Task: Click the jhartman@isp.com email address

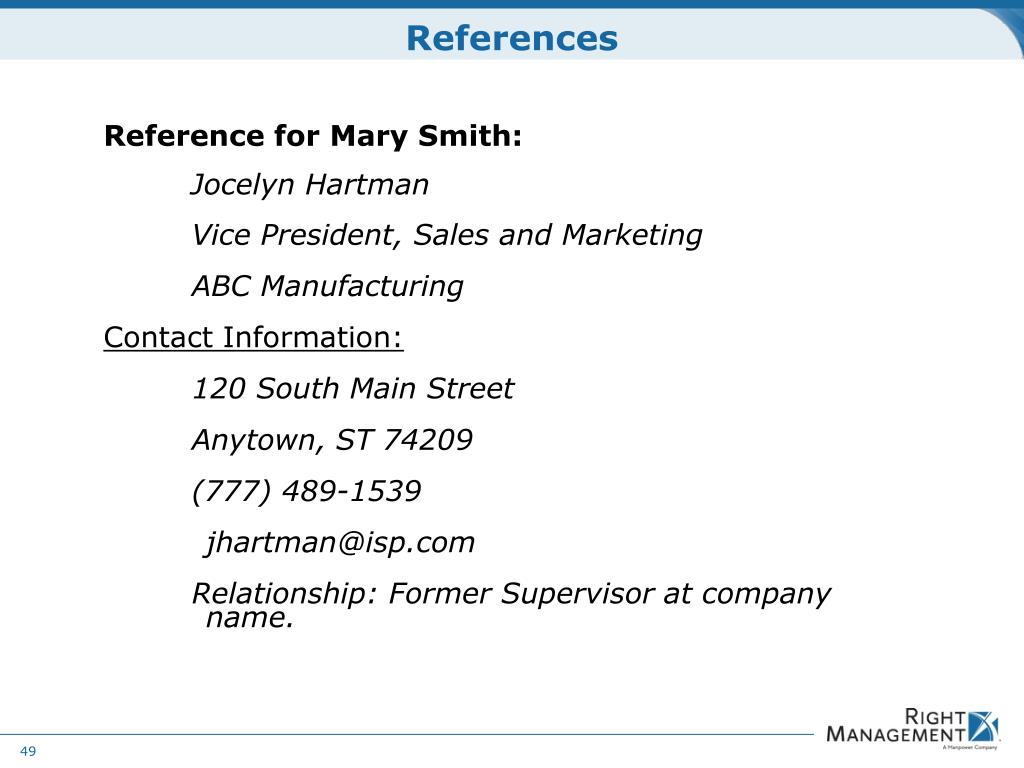Action: [x=340, y=543]
